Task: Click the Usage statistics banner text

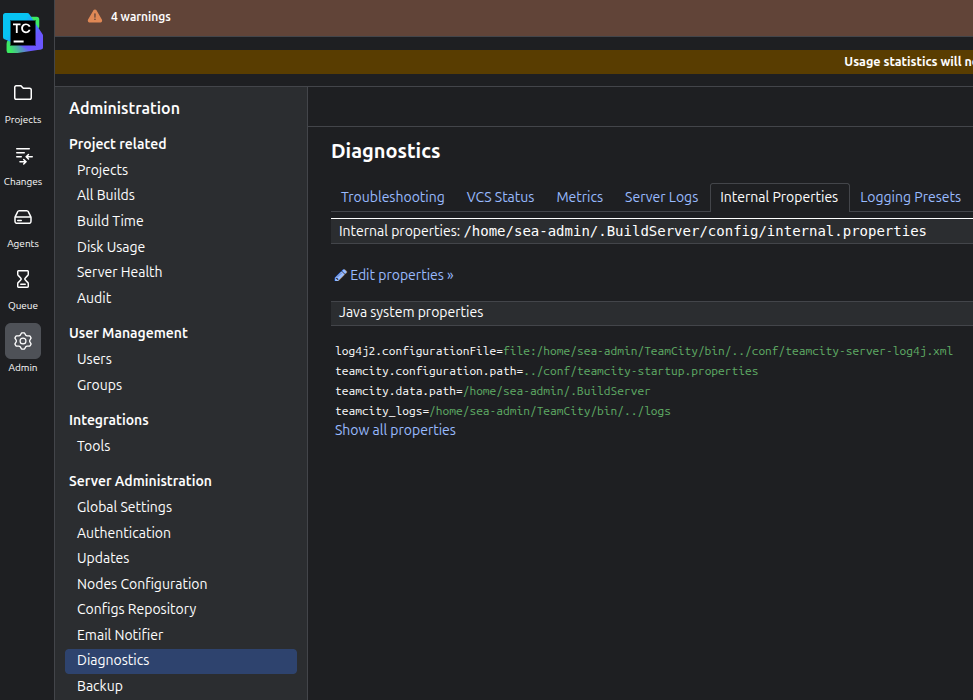Action: [908, 61]
